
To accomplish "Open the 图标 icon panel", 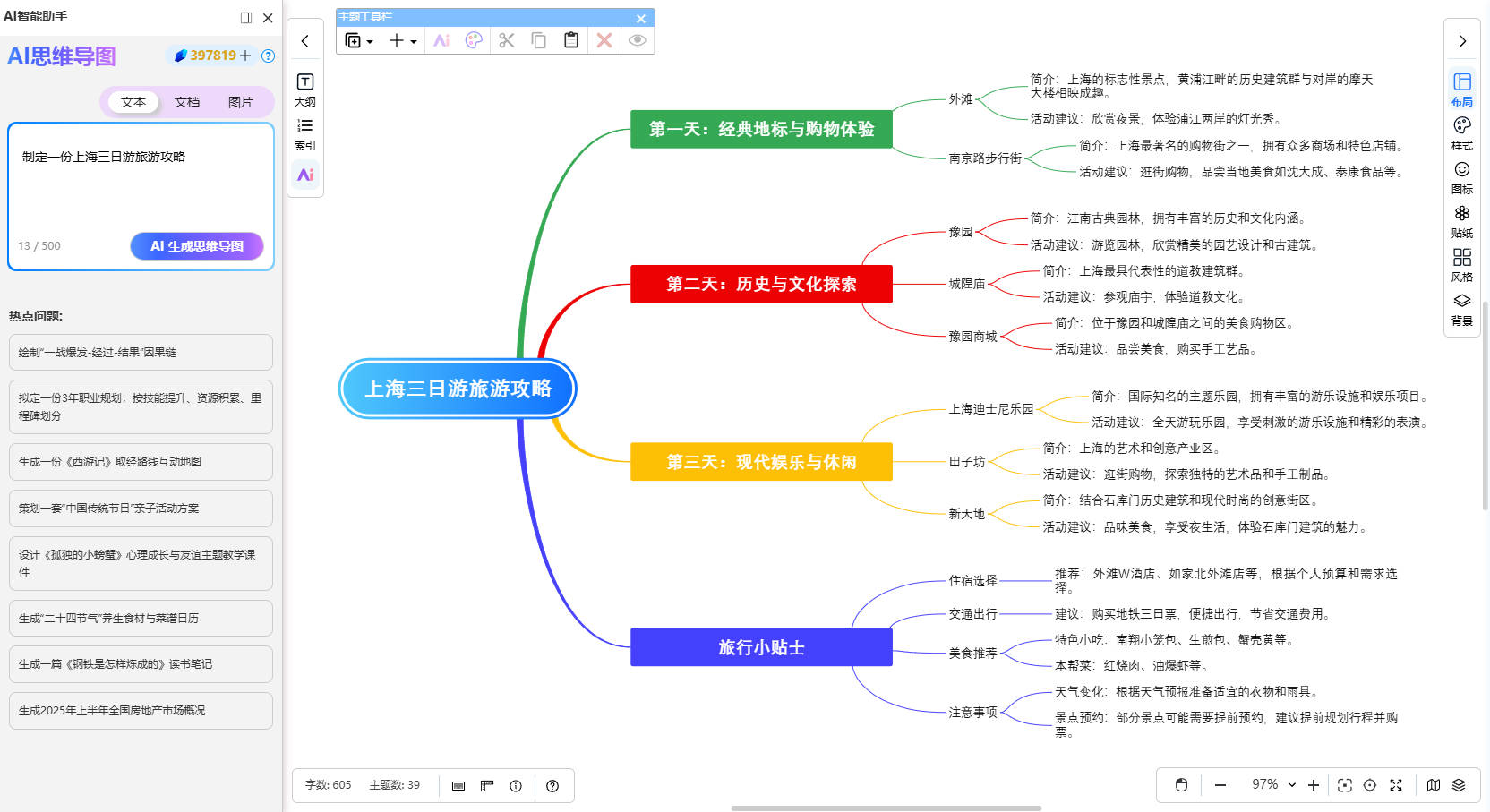I will [x=1461, y=176].
